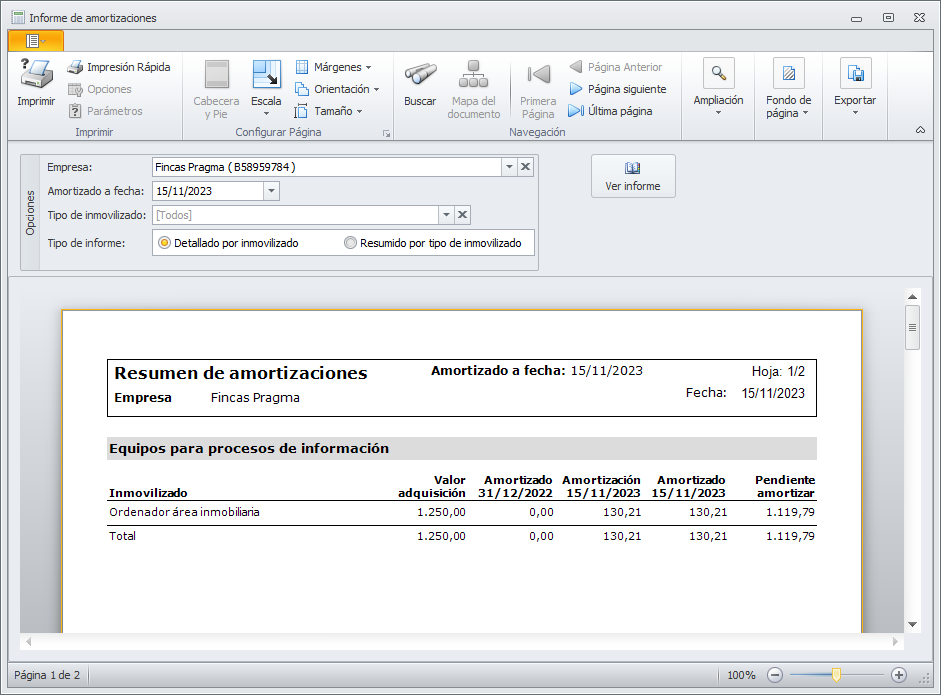Expand the Empresa dropdown list
Viewport: 941px width, 695px height.
pyautogui.click(x=508, y=167)
